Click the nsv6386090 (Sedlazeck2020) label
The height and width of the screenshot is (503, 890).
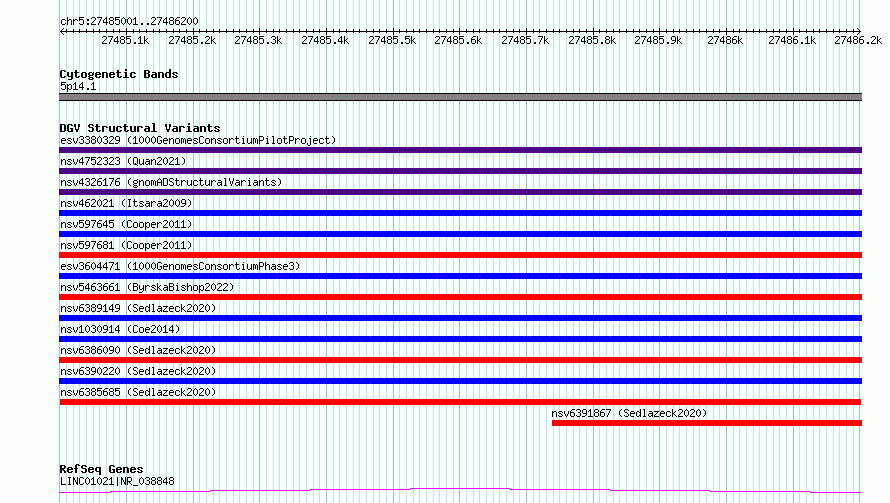pyautogui.click(x=138, y=350)
